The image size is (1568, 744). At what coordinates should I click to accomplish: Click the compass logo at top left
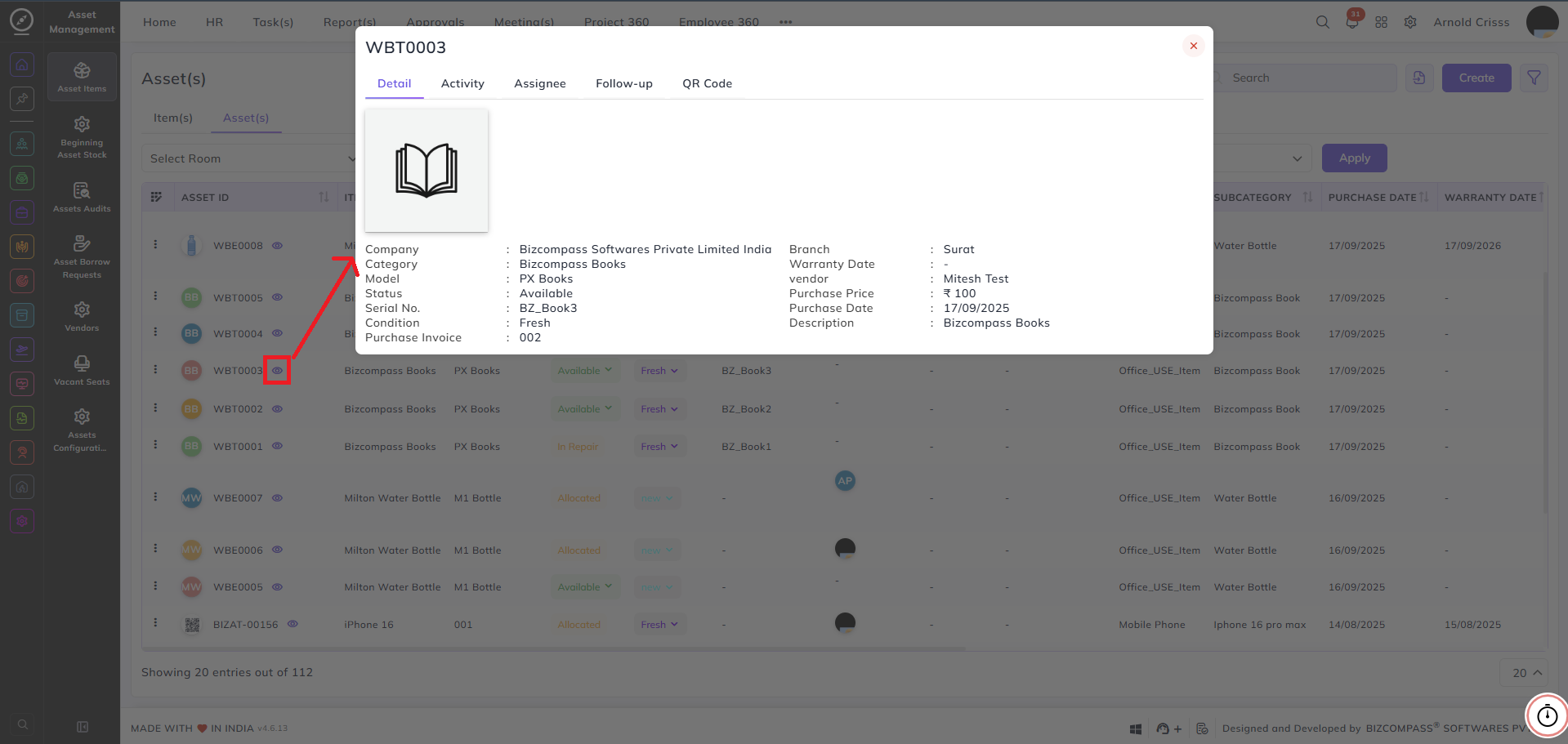[22, 21]
